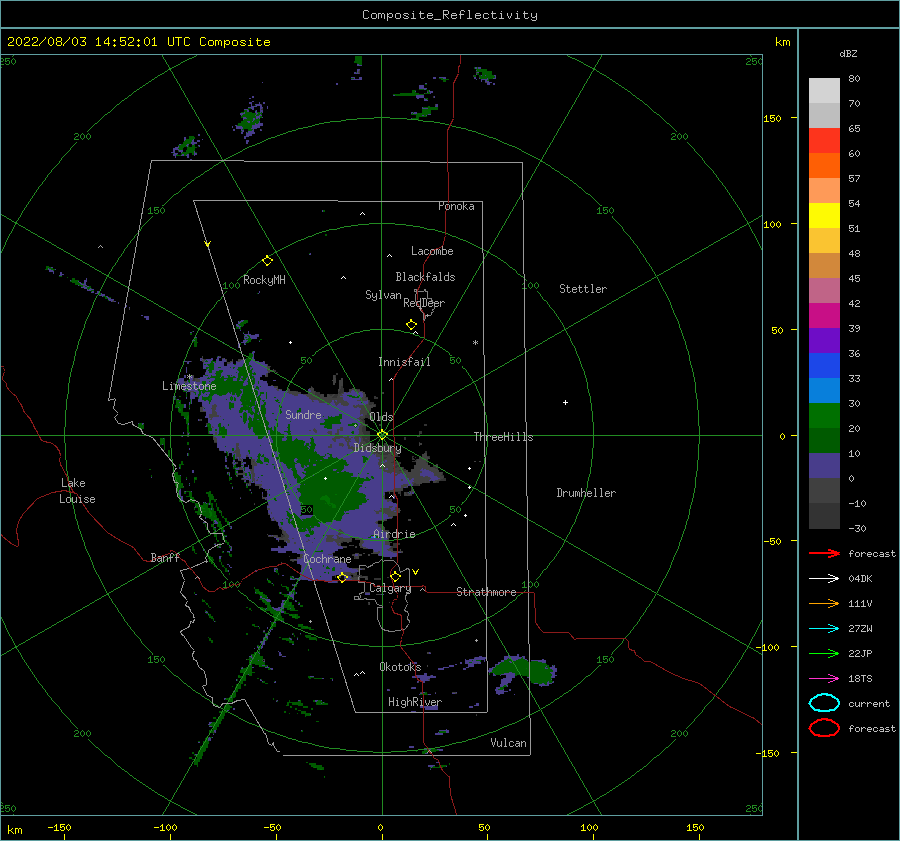This screenshot has height=841, width=900.
Task: Select the magenta 18TS arrow legend entry
Action: (x=824, y=679)
